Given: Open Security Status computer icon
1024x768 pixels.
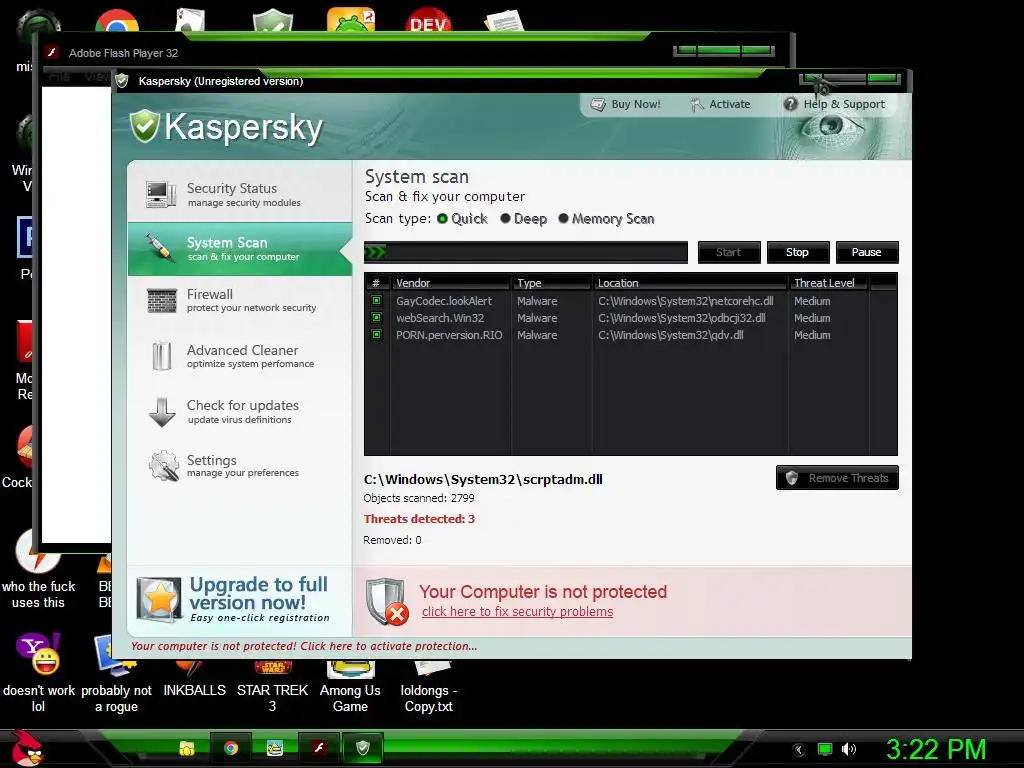Looking at the screenshot, I should 161,195.
